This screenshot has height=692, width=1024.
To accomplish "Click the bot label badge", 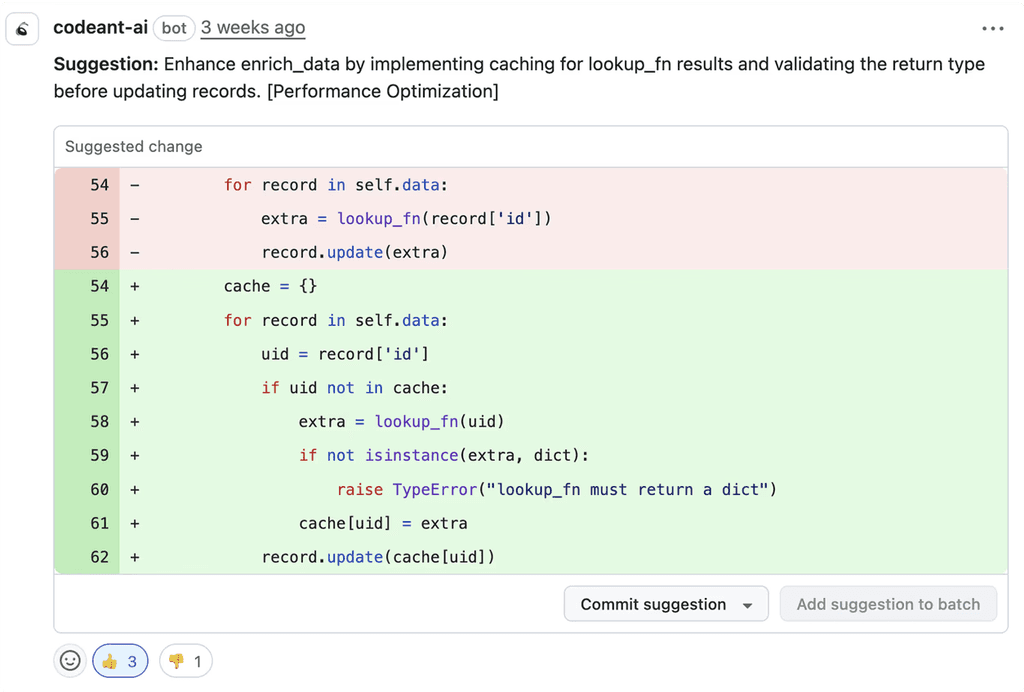I will [x=174, y=28].
